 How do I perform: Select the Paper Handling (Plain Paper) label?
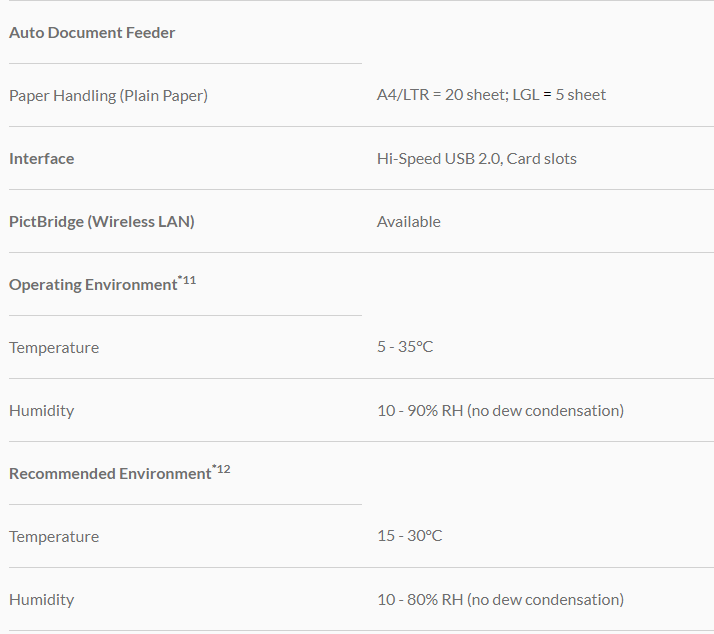[108, 96]
